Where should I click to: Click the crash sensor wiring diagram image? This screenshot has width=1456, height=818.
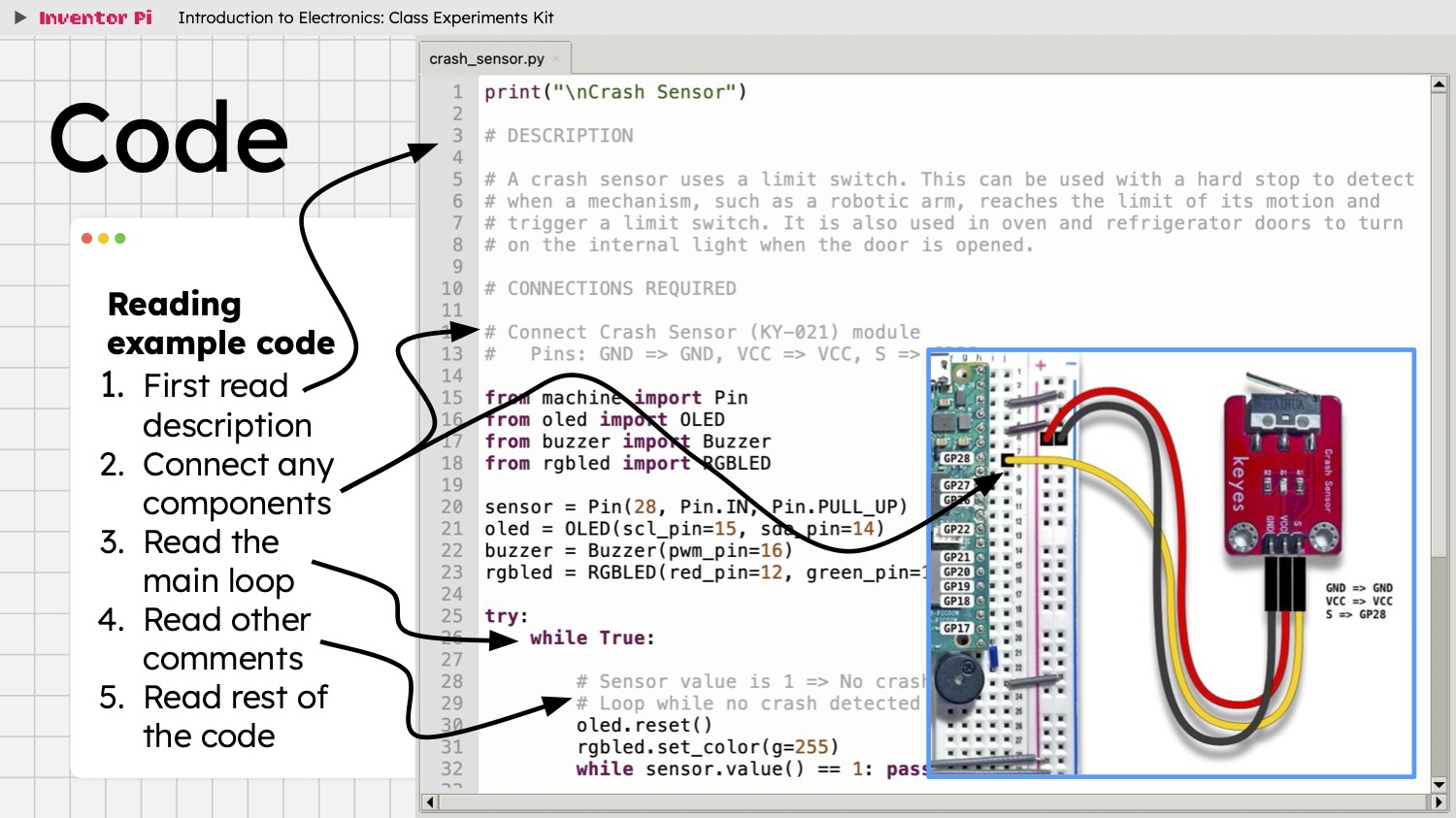pos(1172,563)
